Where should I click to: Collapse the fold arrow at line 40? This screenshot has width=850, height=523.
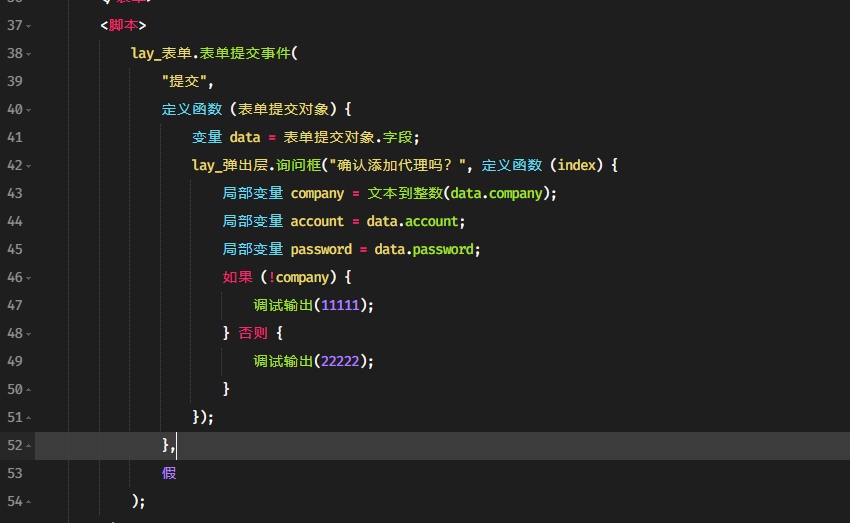29,110
